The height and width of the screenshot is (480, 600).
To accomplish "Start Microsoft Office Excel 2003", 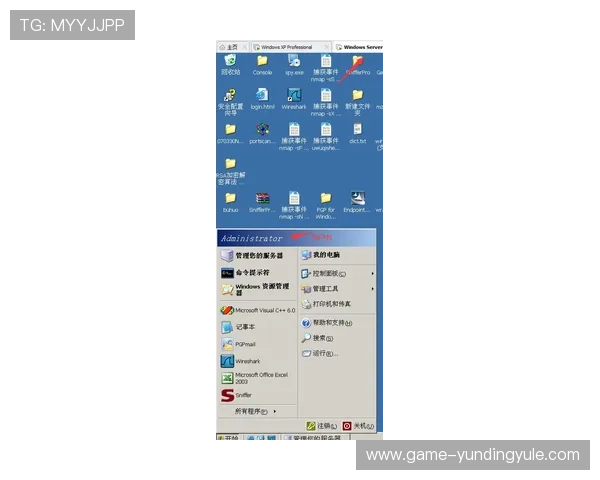I will [258, 377].
